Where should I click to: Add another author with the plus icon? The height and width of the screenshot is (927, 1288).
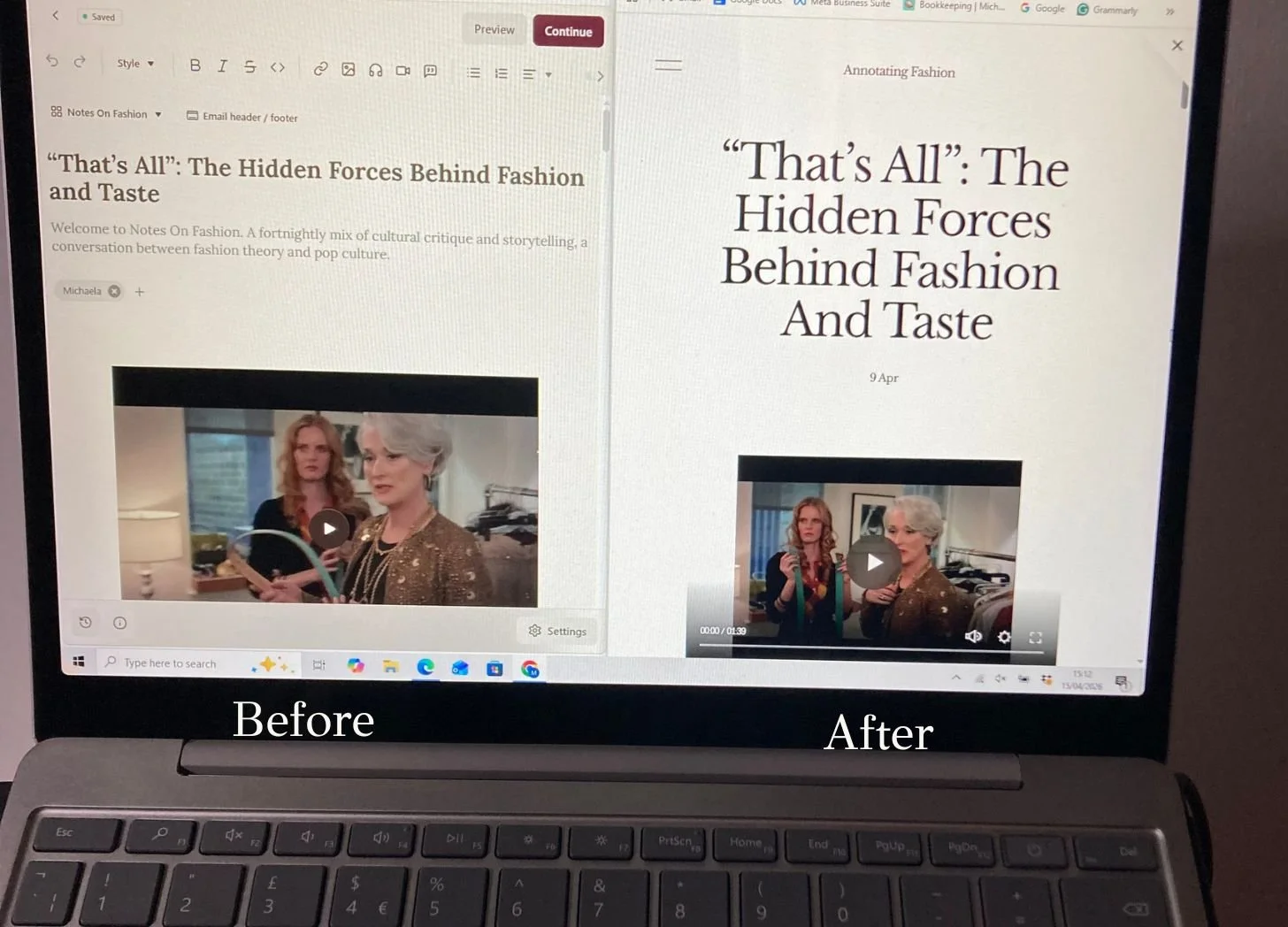(139, 292)
